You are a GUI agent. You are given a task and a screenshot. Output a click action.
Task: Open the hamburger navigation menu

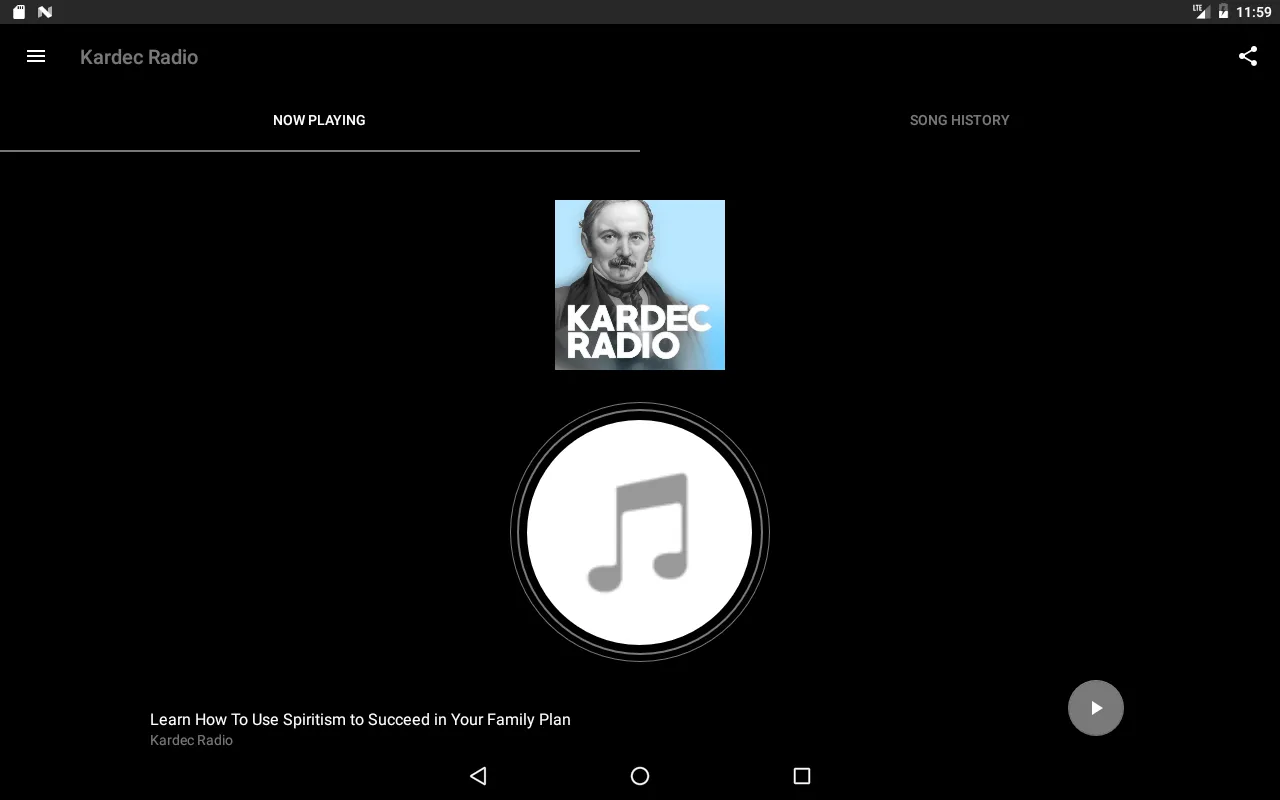coord(36,57)
